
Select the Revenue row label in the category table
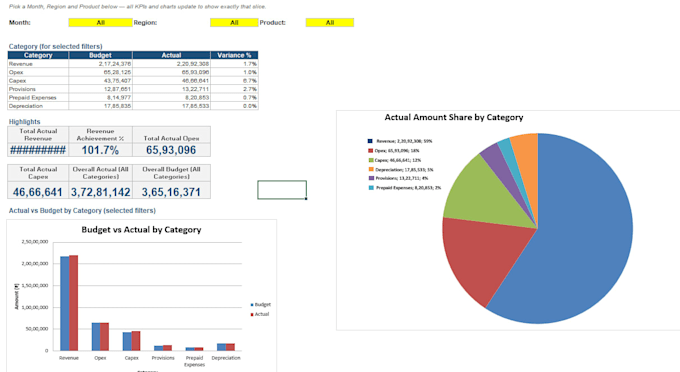tap(38, 64)
